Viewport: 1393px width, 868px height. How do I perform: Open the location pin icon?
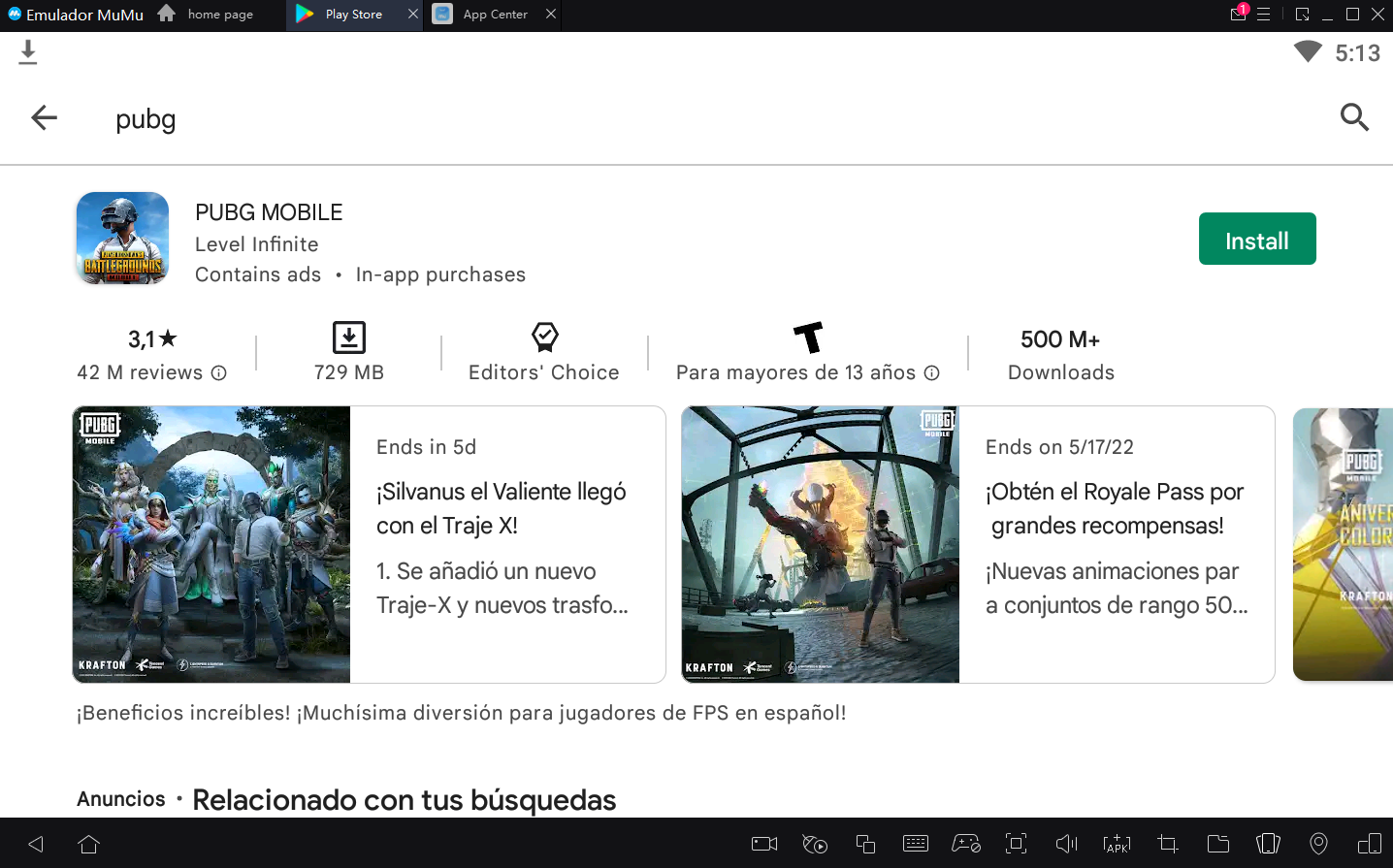pos(1318,844)
